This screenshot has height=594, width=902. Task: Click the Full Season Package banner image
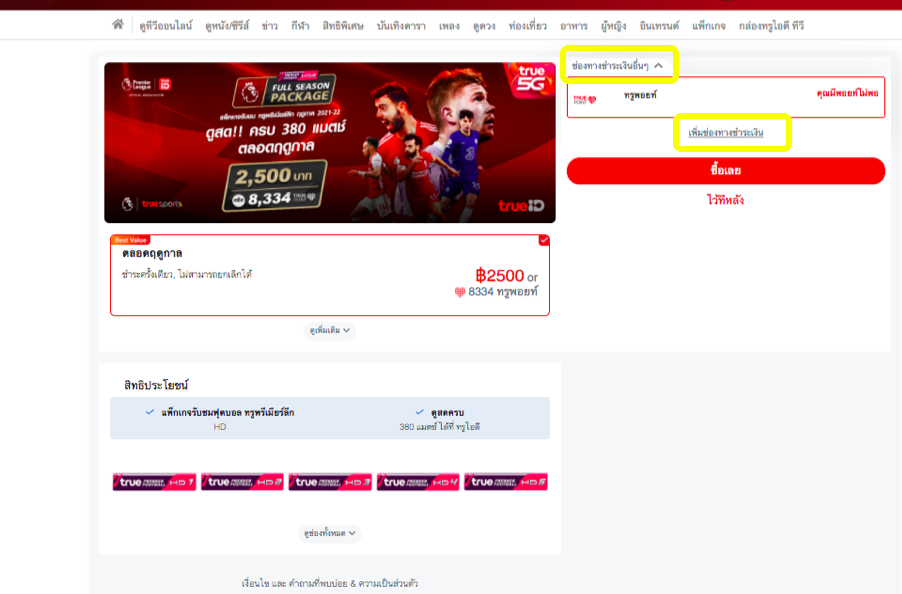[x=330, y=143]
